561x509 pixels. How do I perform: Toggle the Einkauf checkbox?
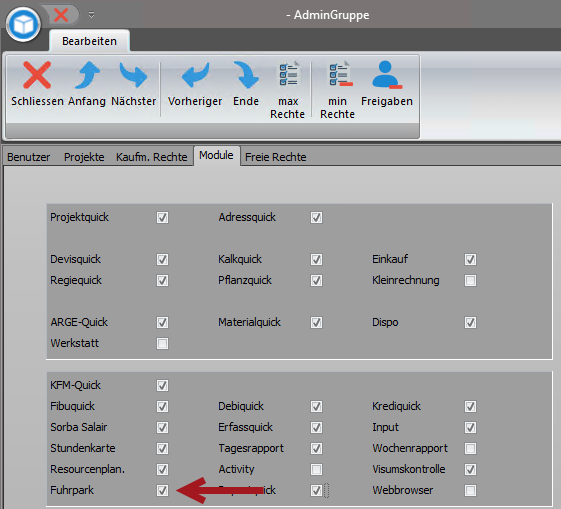point(470,259)
